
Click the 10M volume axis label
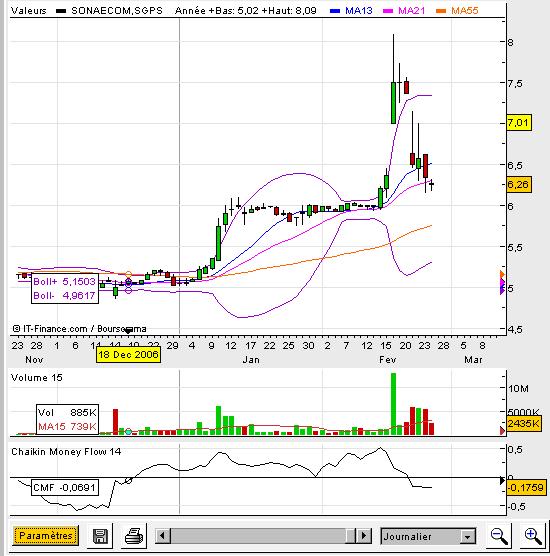pos(518,389)
